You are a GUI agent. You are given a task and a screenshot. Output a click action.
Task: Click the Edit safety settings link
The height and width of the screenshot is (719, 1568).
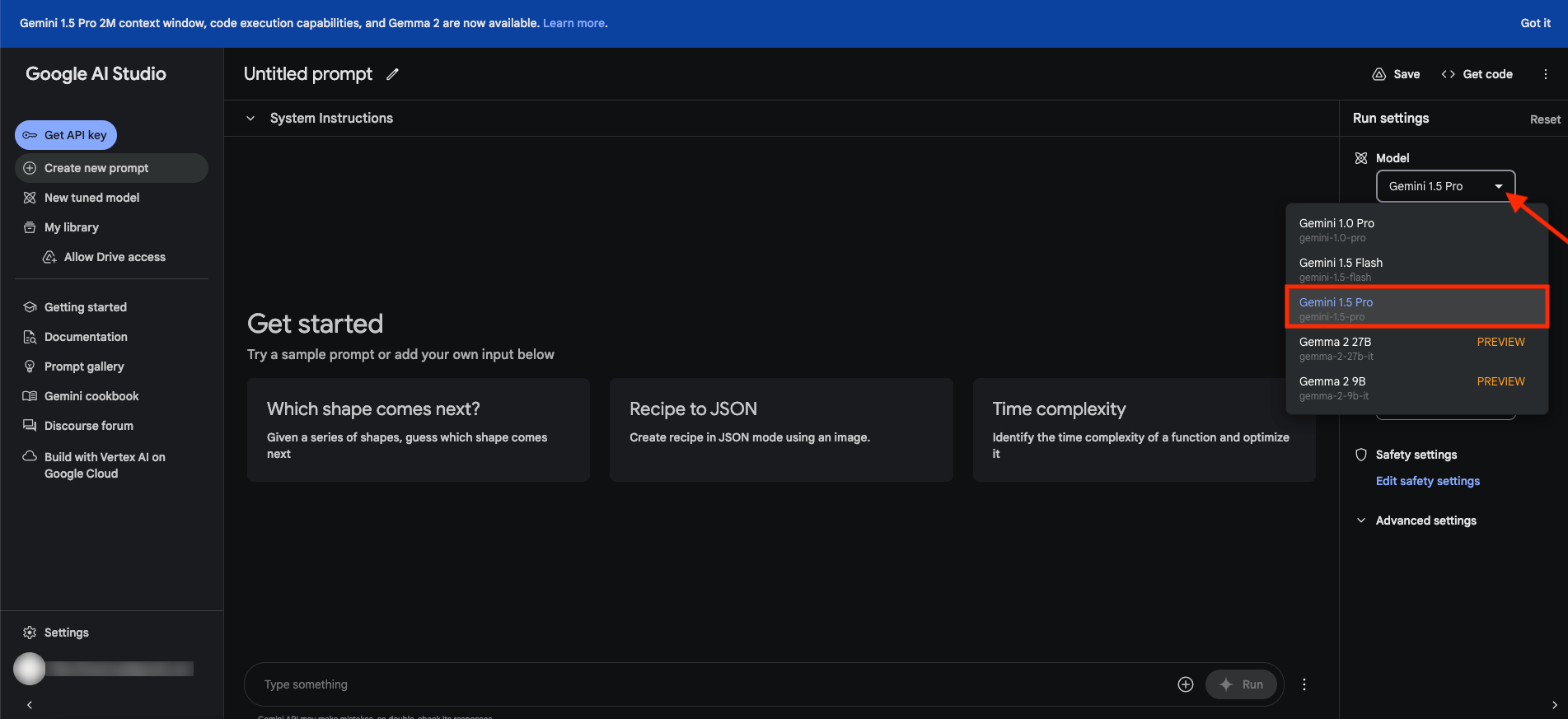[1427, 481]
